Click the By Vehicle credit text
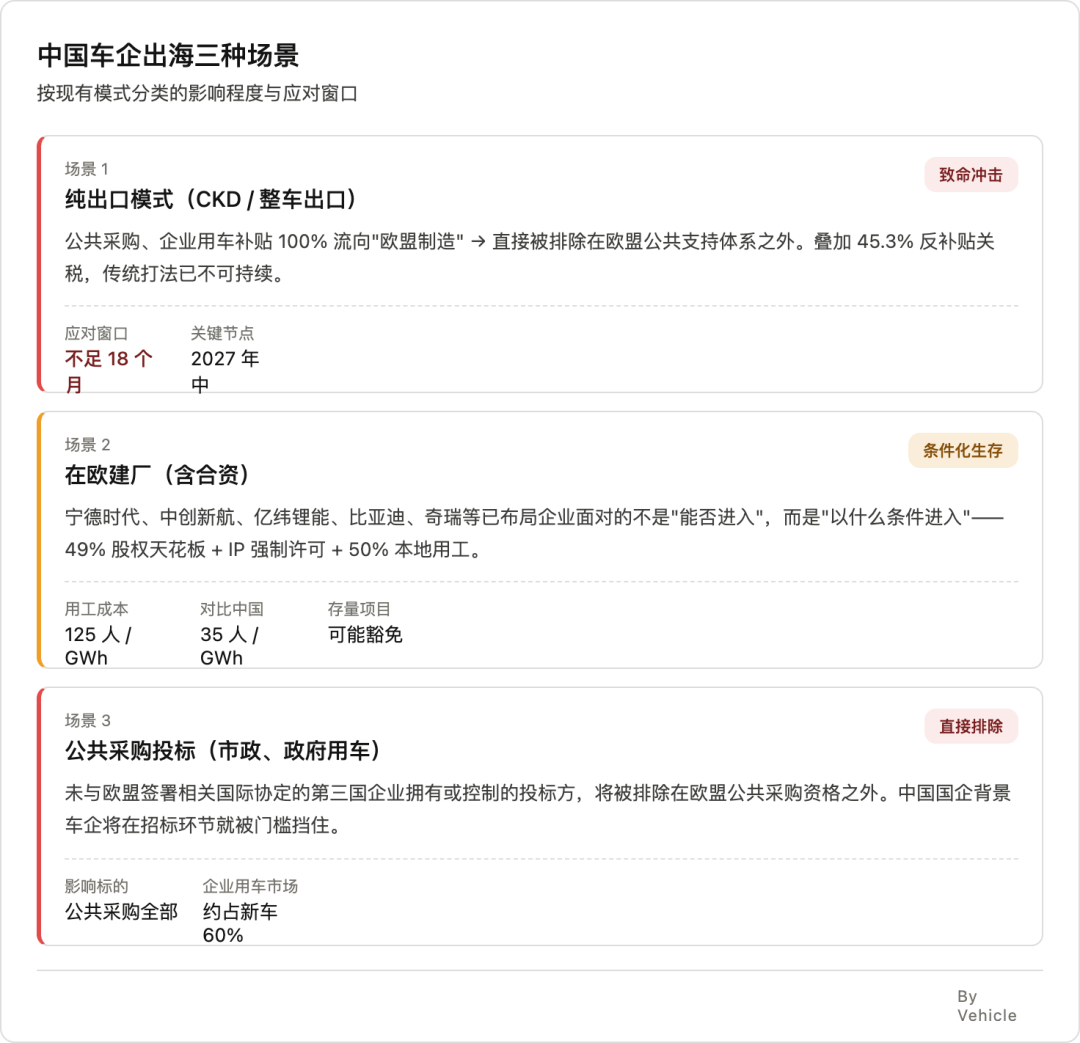The width and height of the screenshot is (1080, 1043). pos(986,1006)
